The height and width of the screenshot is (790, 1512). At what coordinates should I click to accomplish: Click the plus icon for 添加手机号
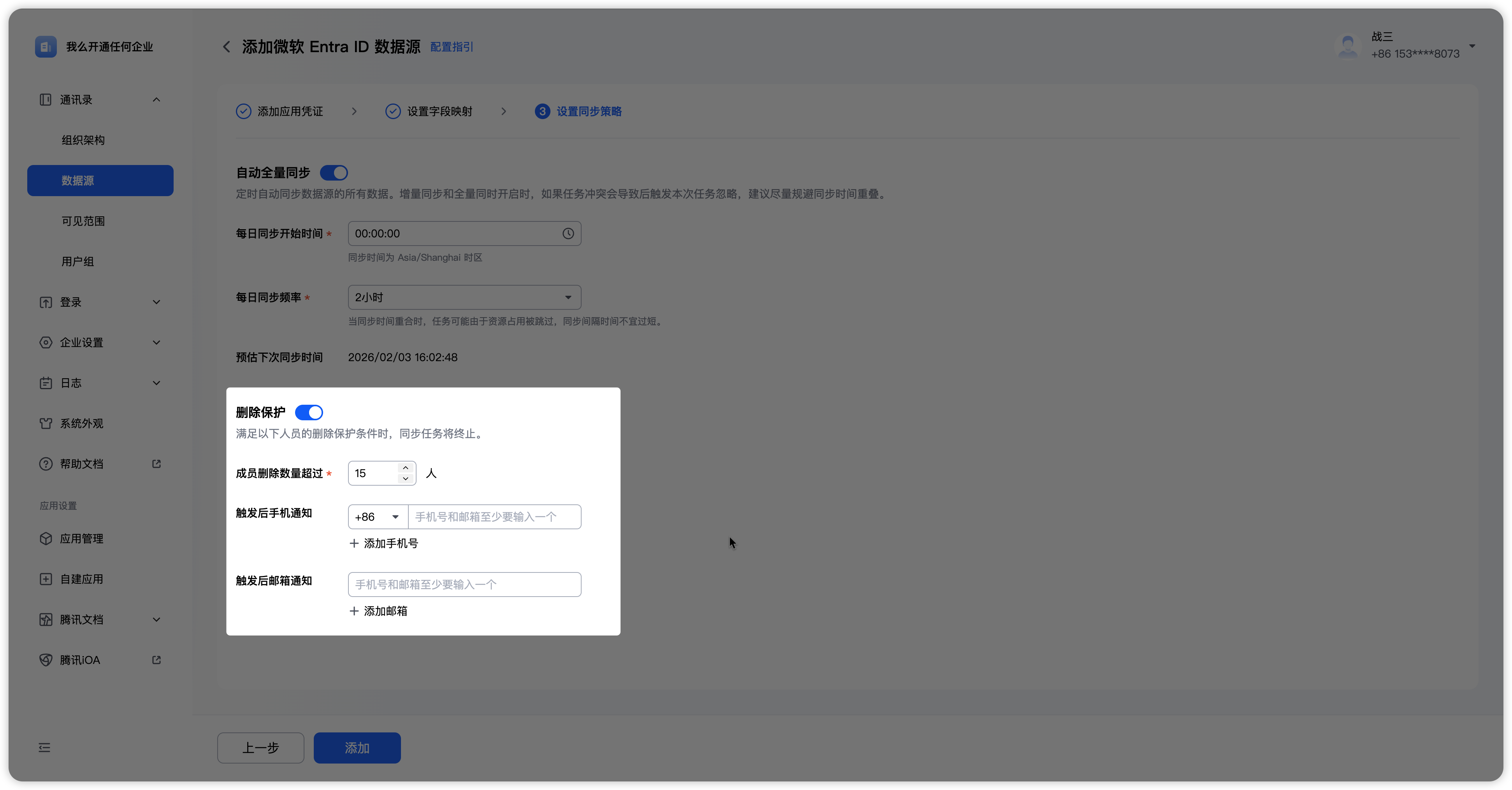click(354, 544)
